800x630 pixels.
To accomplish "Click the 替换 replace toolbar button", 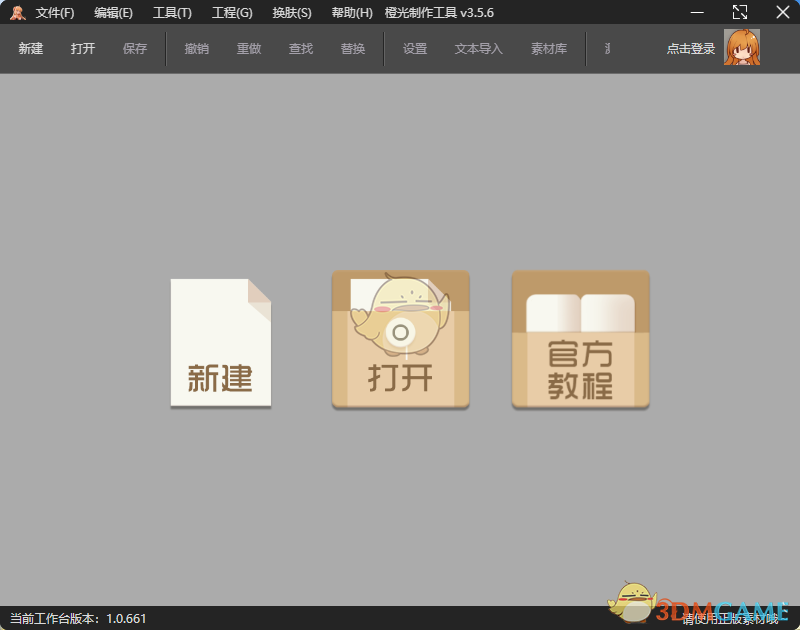I will click(x=353, y=48).
